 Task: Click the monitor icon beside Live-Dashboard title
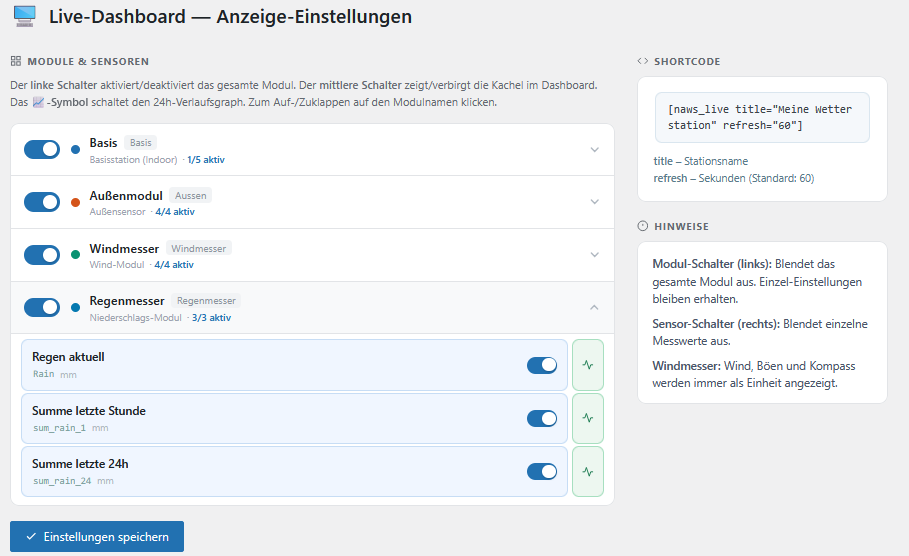coord(24,17)
